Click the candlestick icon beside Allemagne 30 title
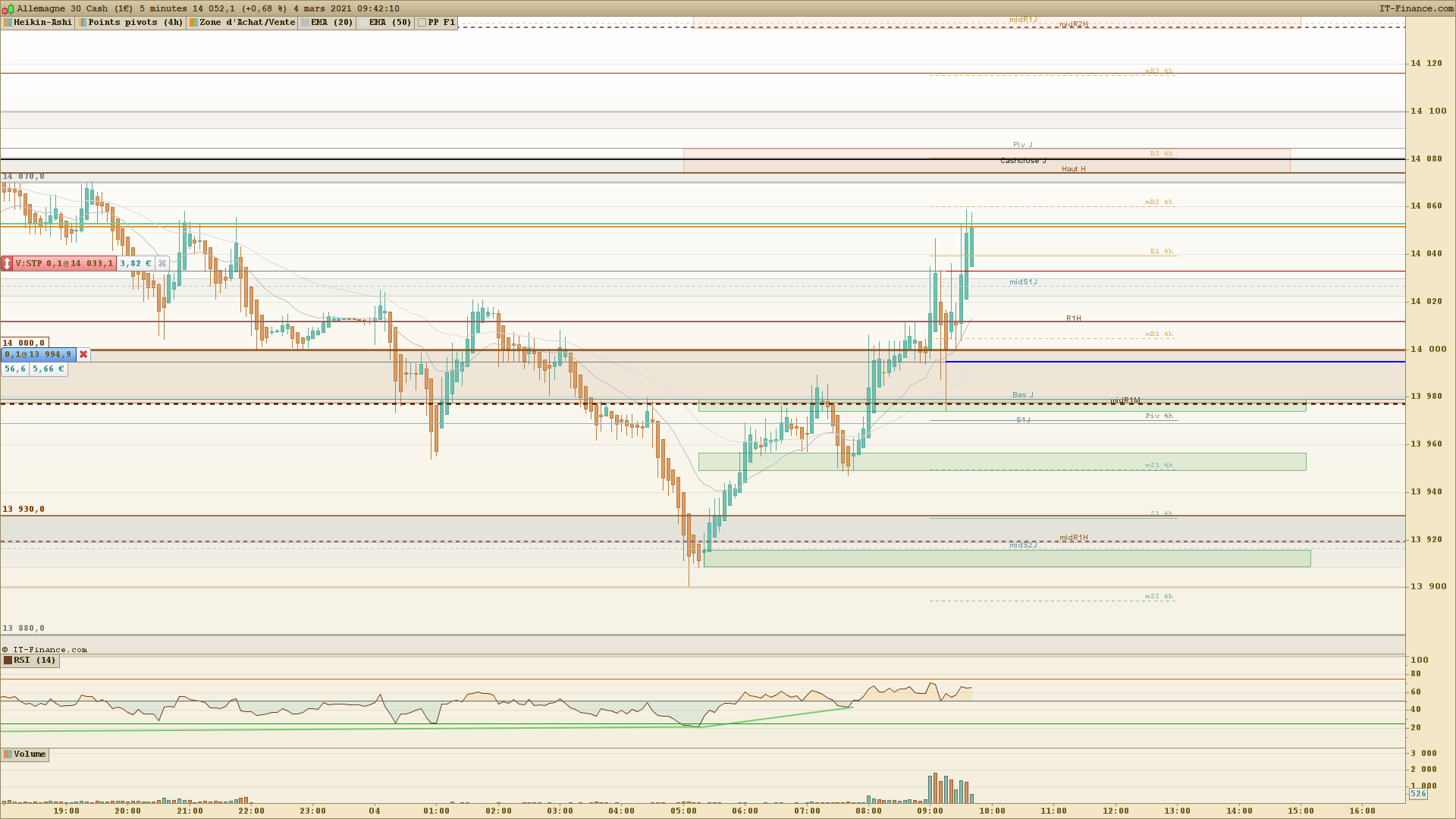 tap(8, 8)
